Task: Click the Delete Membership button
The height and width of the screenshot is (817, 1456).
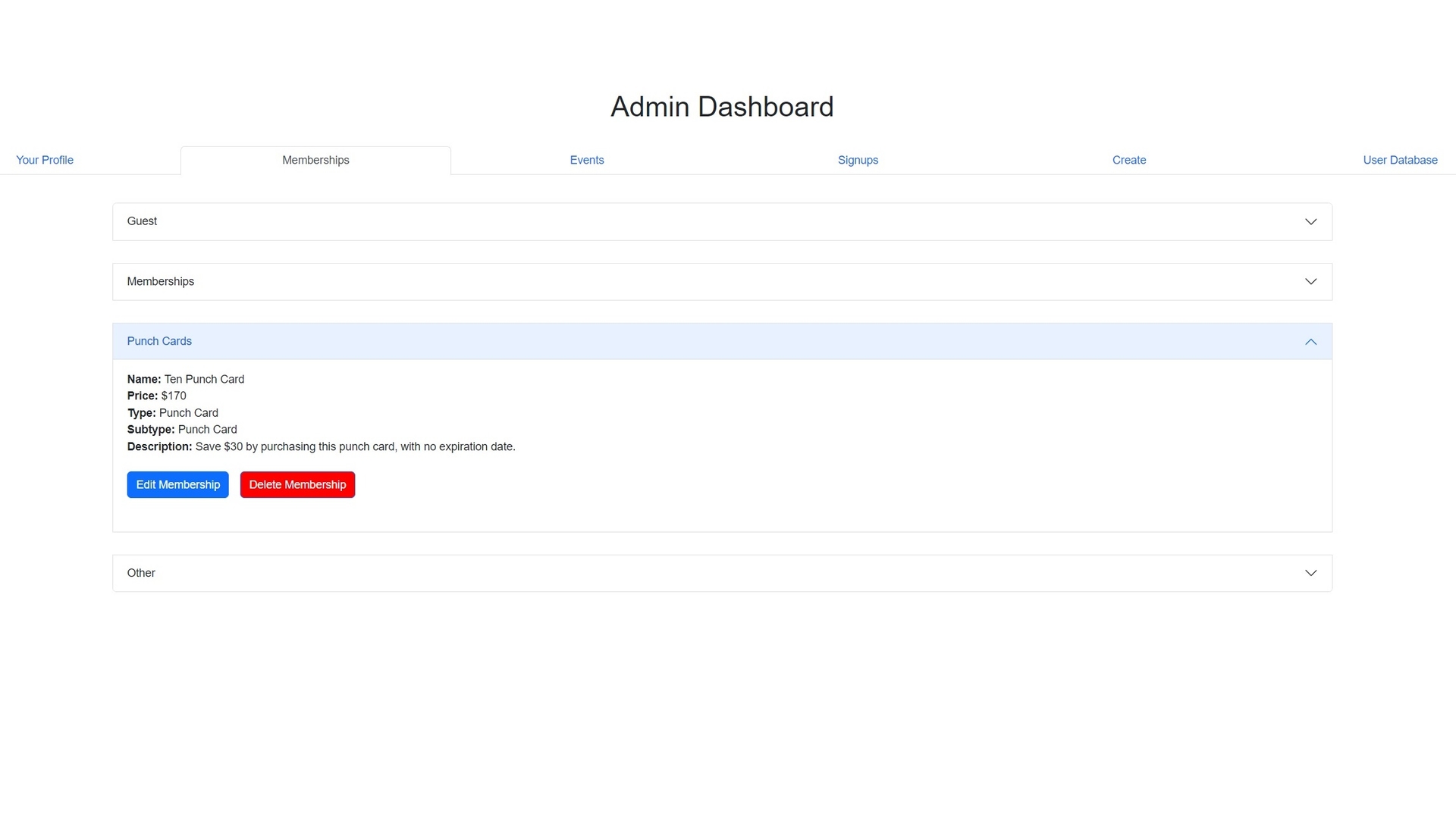Action: tap(297, 485)
